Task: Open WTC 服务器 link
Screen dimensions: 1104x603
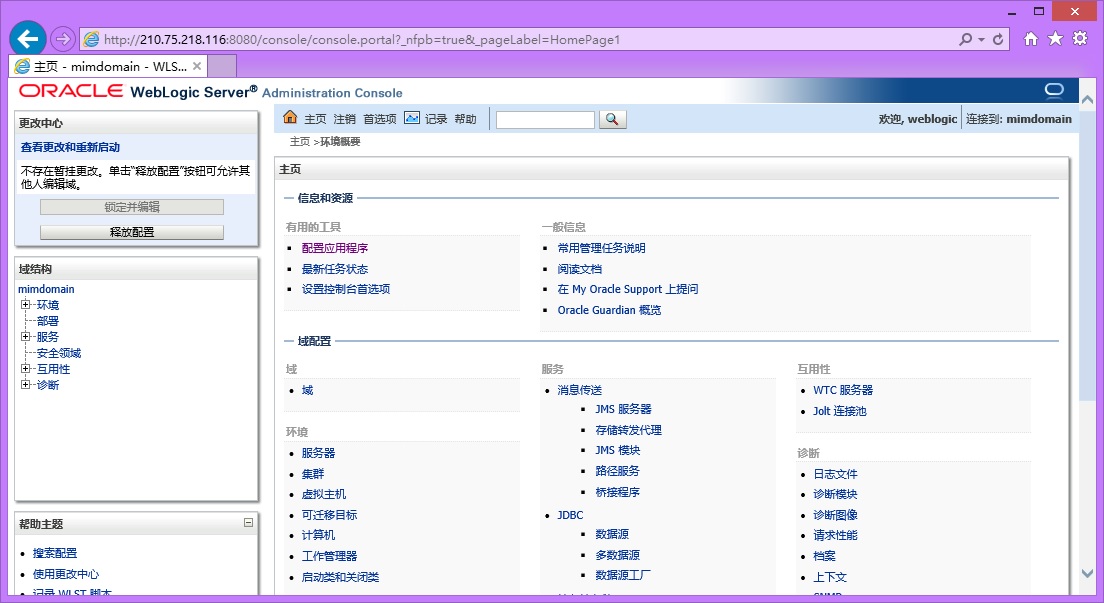Action: point(843,390)
